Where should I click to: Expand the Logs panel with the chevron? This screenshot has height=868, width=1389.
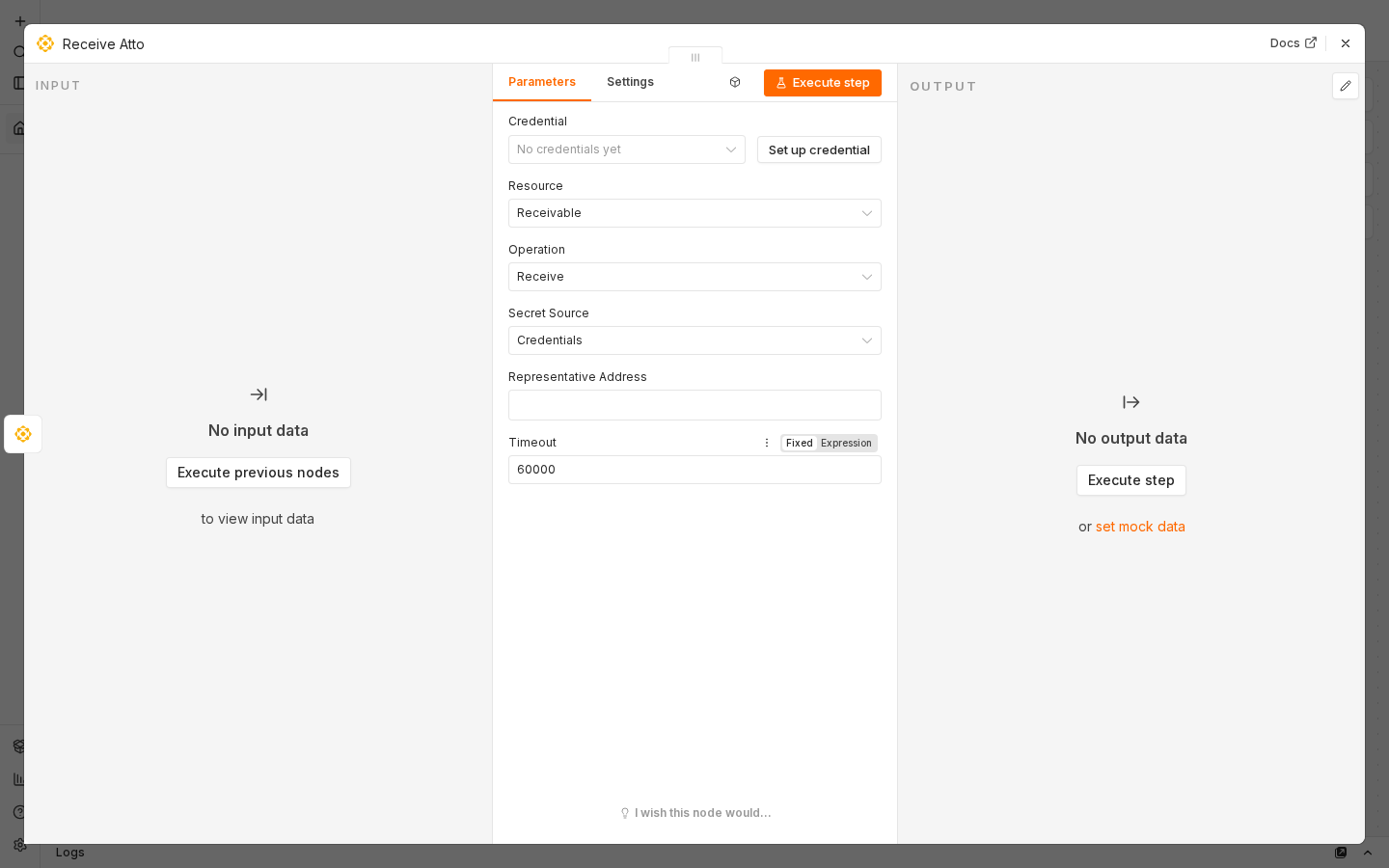pyautogui.click(x=1368, y=853)
